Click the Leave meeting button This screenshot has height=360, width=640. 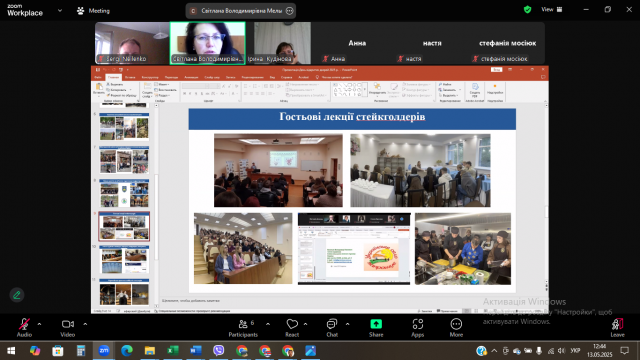coord(617,328)
